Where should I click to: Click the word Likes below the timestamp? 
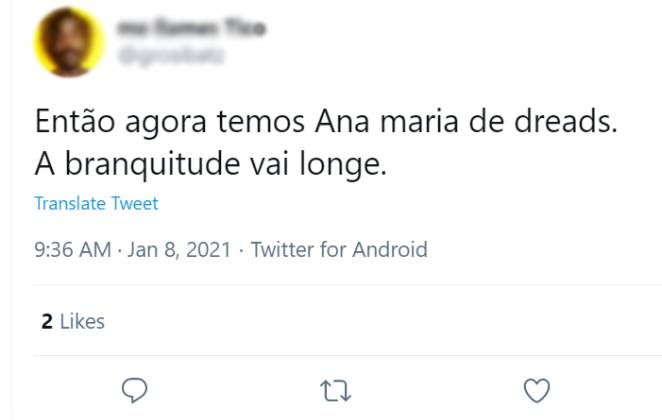(x=82, y=321)
